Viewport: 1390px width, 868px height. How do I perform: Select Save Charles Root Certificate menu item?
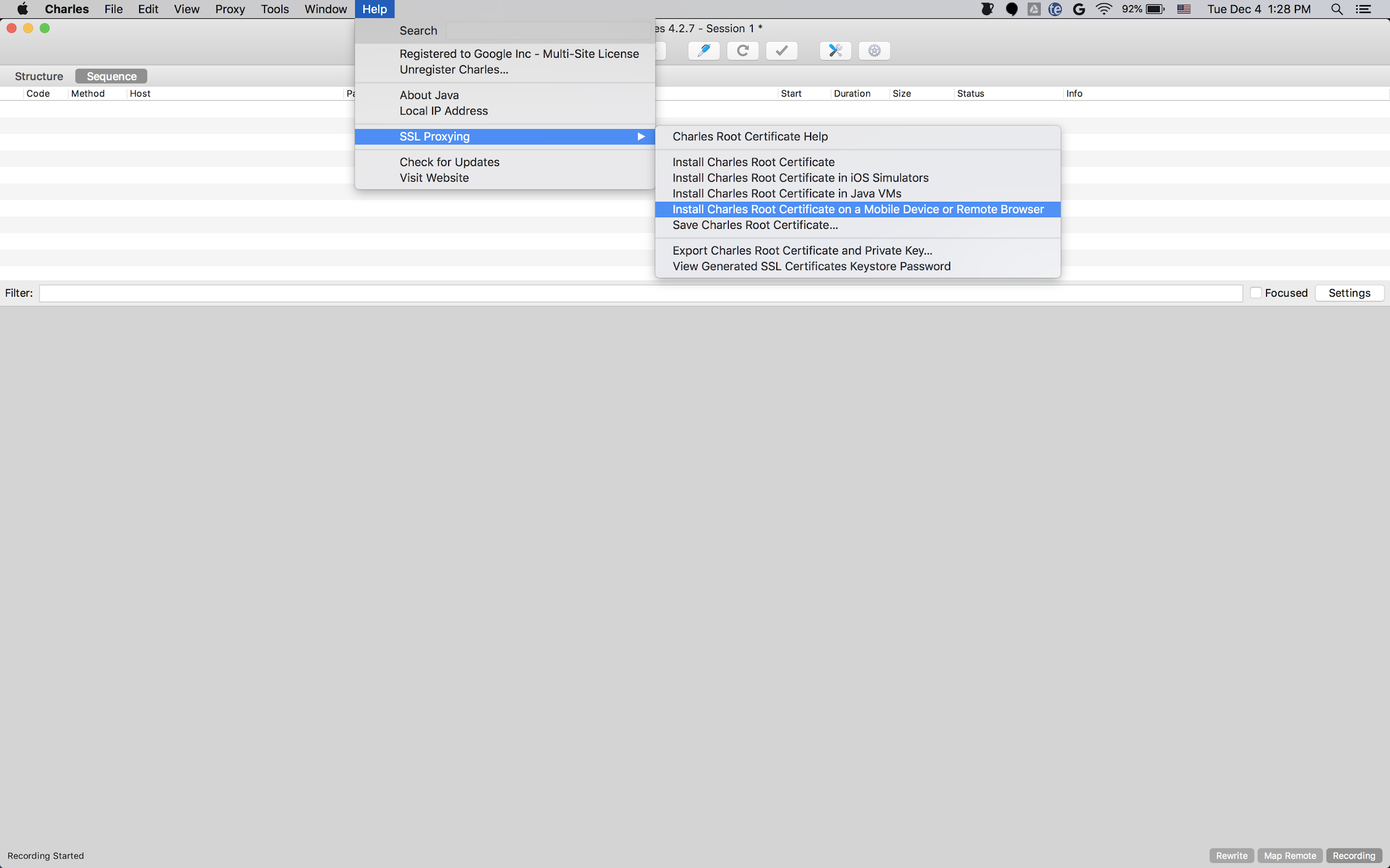(754, 225)
